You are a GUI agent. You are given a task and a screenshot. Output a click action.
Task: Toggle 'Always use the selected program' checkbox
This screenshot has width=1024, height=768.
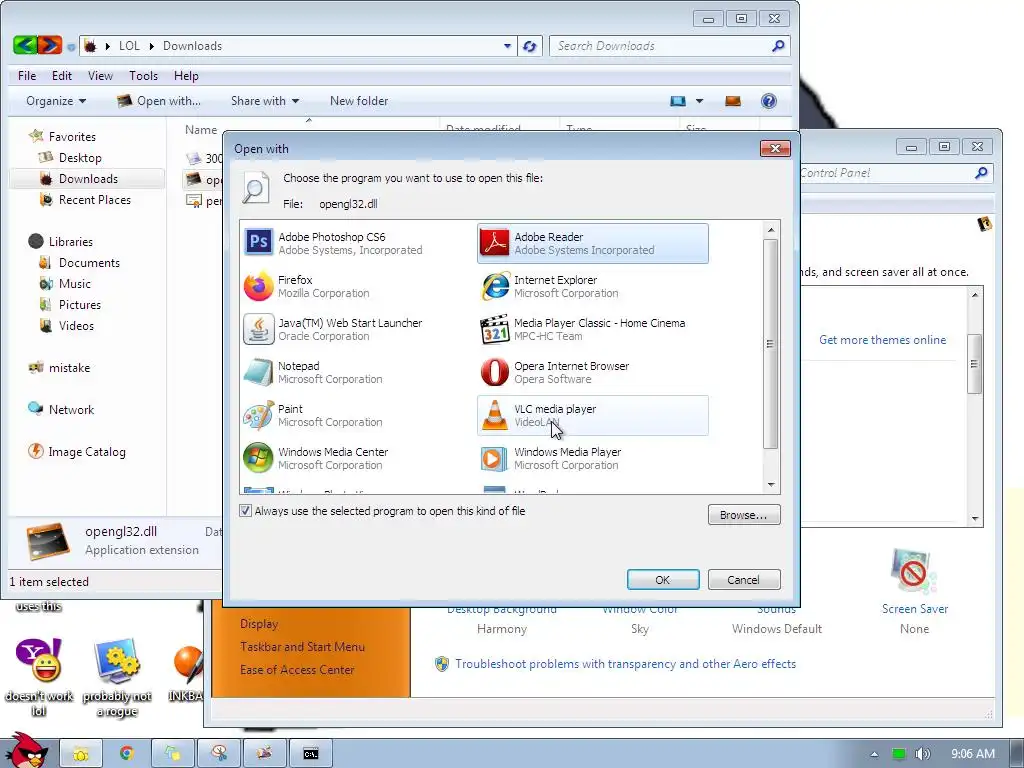[x=246, y=511]
